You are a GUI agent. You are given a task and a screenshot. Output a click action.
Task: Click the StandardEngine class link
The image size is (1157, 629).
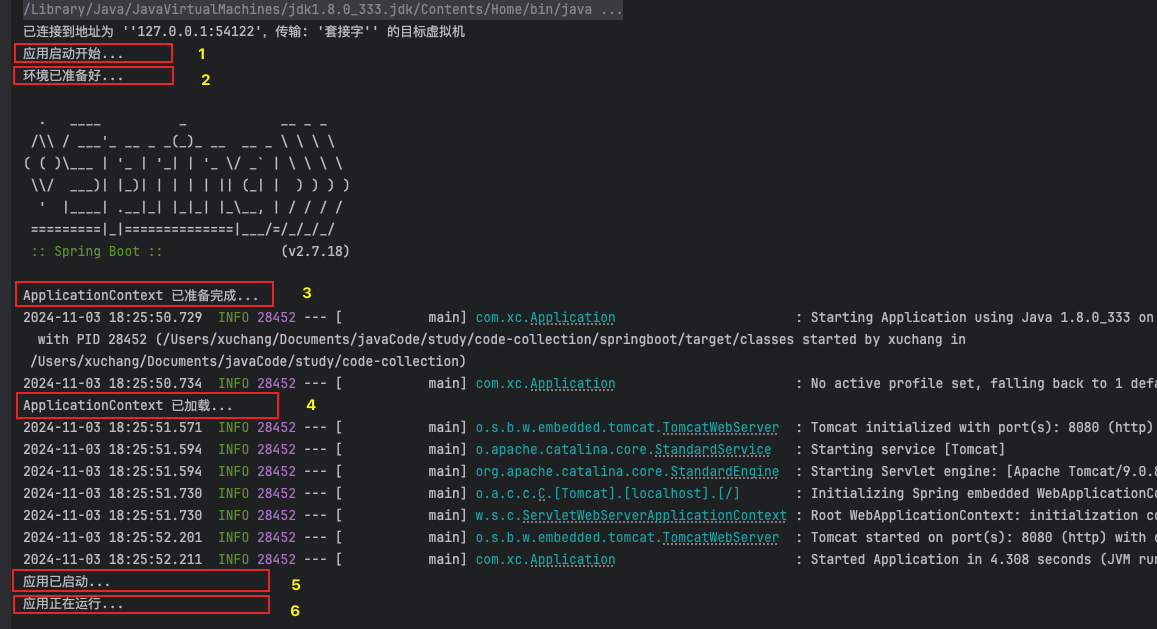click(x=724, y=472)
